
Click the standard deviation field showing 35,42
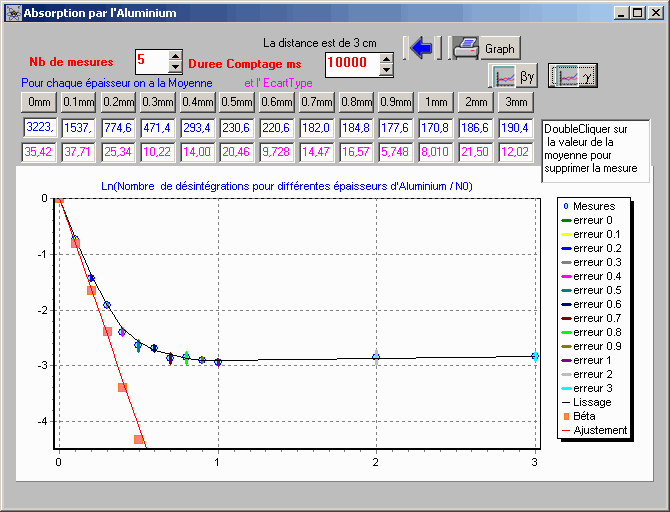pyautogui.click(x=40, y=152)
